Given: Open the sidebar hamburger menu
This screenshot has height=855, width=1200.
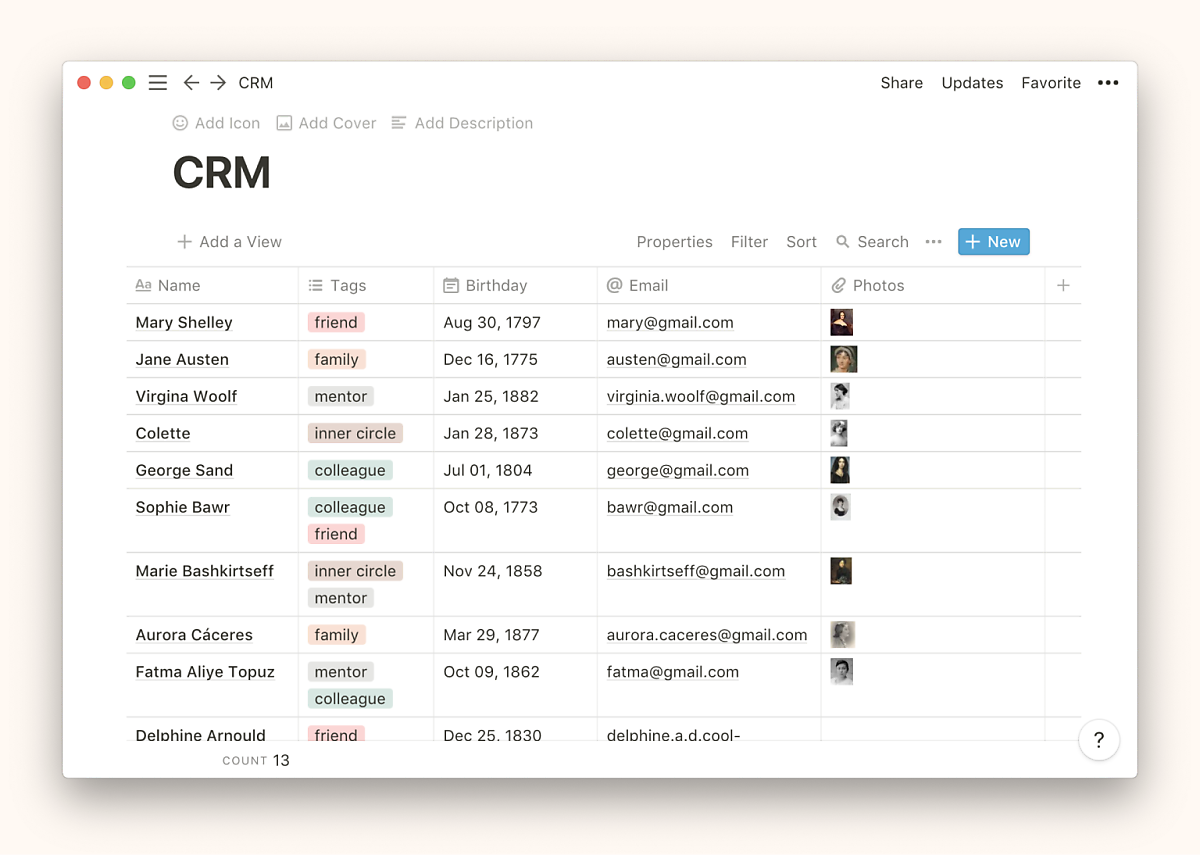Looking at the screenshot, I should [x=157, y=83].
